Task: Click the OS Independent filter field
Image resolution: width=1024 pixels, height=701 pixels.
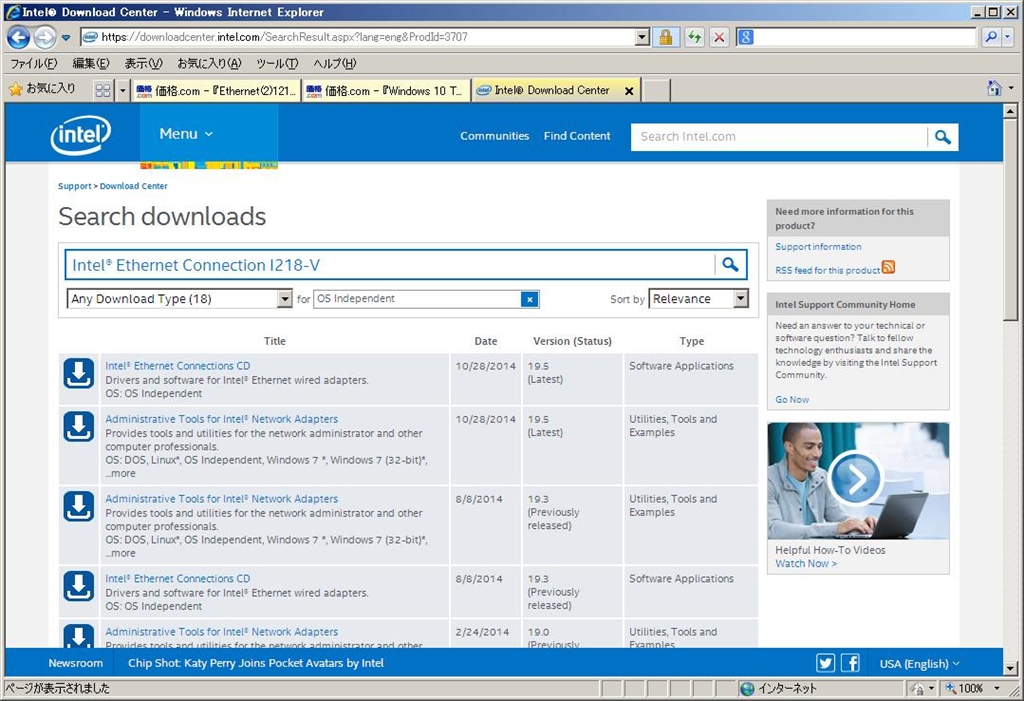Action: pyautogui.click(x=417, y=299)
